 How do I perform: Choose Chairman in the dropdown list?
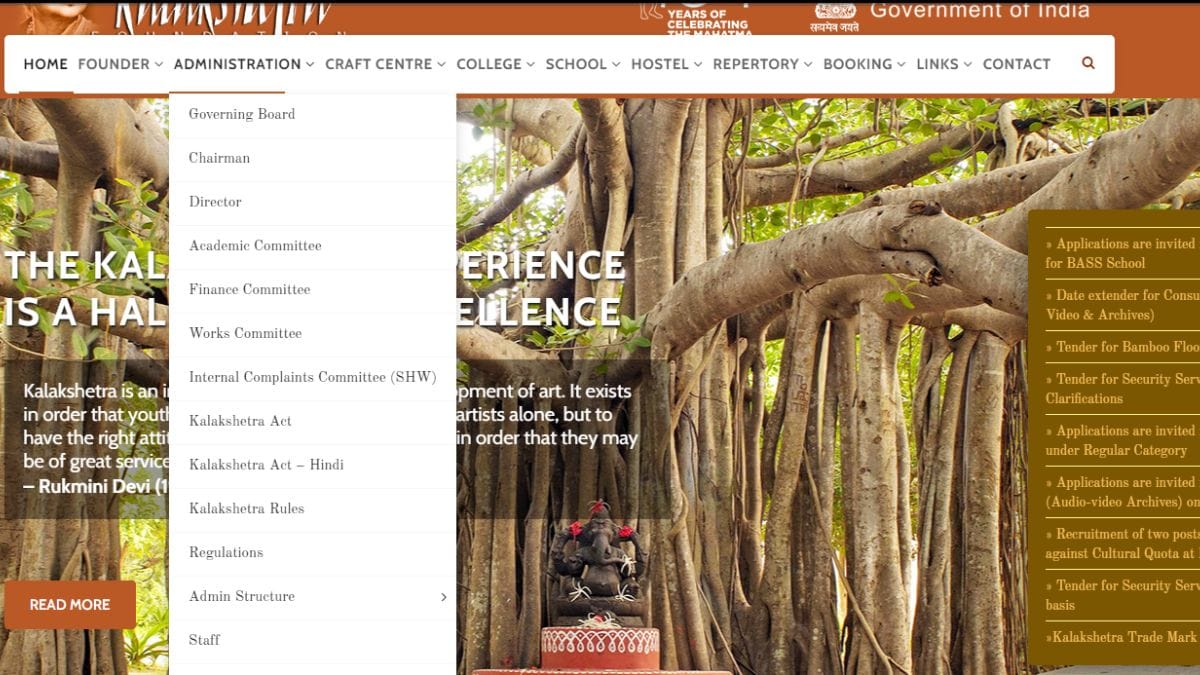pos(219,158)
